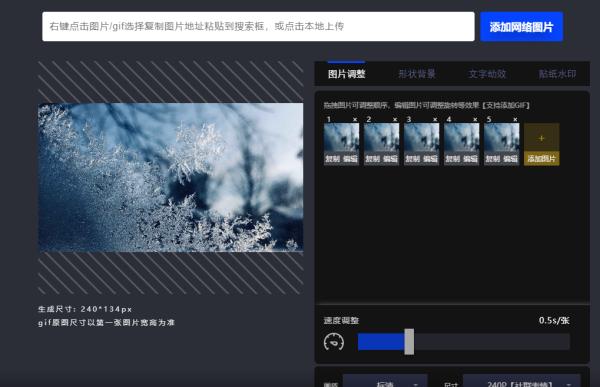Select thumbnail of image 5
The width and height of the screenshot is (600, 387).
click(501, 137)
